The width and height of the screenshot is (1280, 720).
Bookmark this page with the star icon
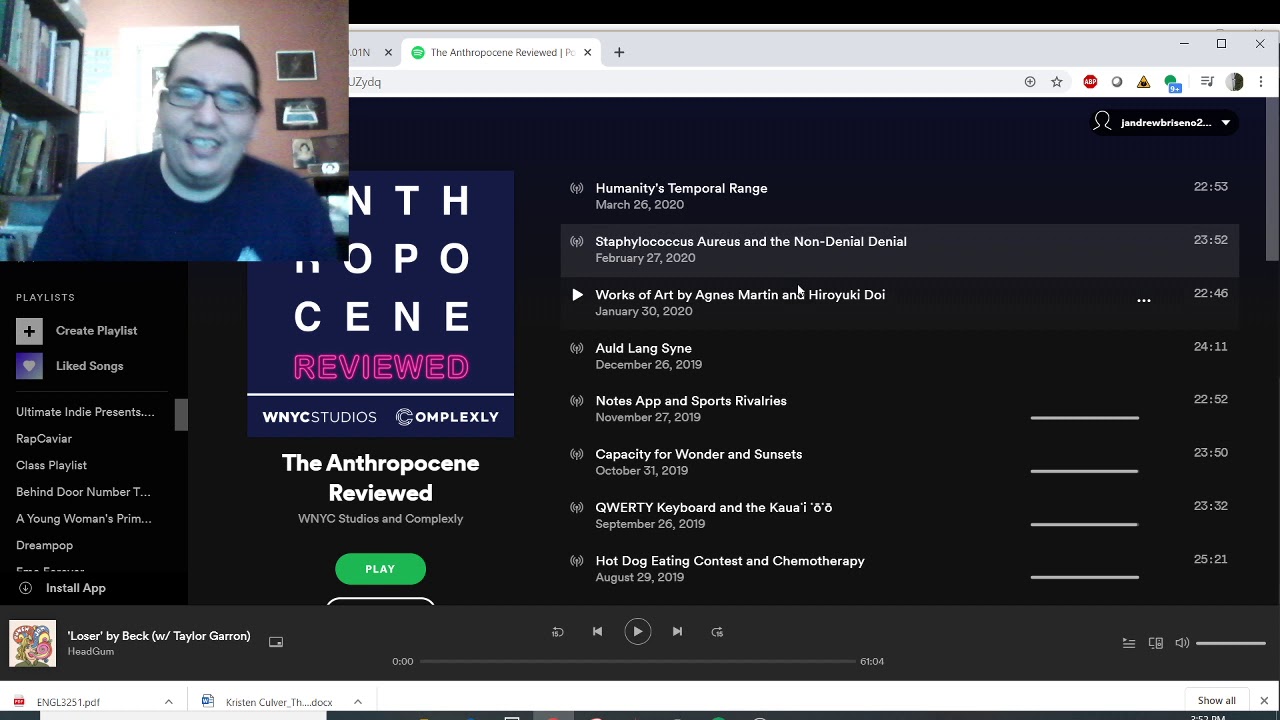1057,82
